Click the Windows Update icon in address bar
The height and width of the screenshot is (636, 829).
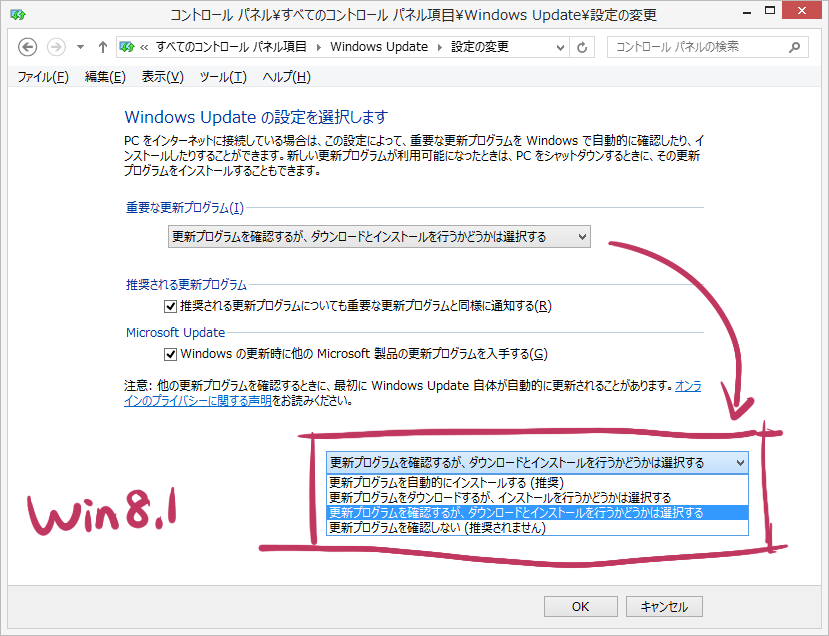tap(127, 47)
